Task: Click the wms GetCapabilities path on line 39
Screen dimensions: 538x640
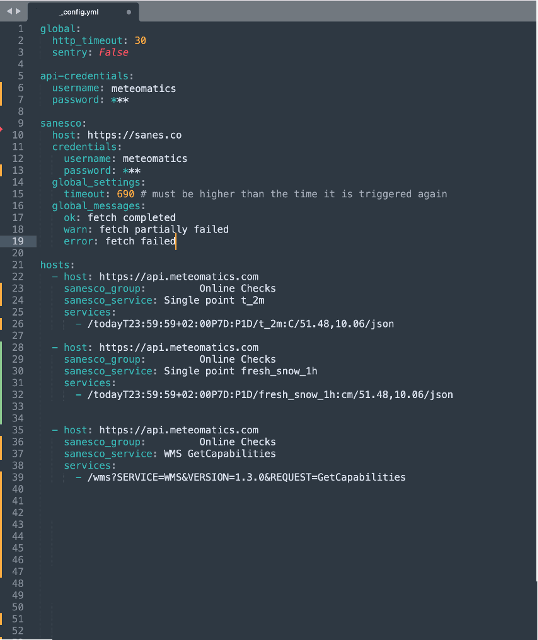Action: [x=247, y=478]
